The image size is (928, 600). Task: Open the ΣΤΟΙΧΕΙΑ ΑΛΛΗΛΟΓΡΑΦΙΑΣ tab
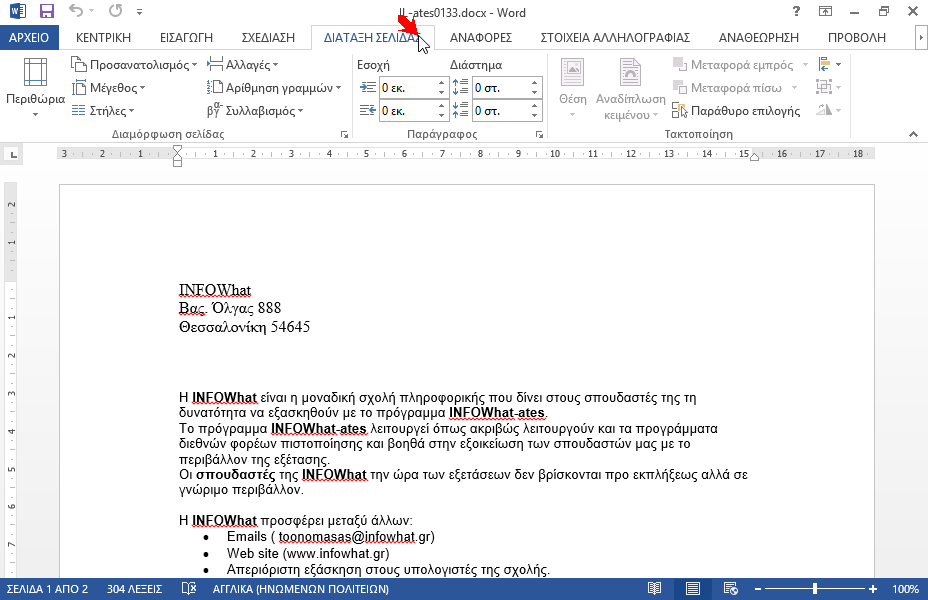(615, 38)
